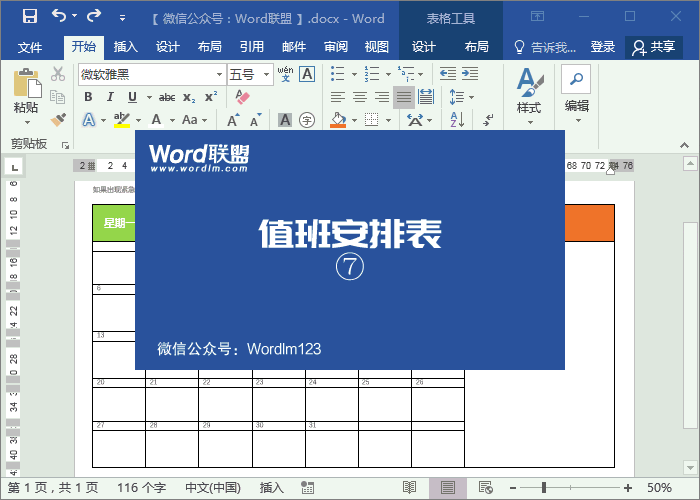
Task: Apply yellow text highlight color
Action: pos(121,120)
